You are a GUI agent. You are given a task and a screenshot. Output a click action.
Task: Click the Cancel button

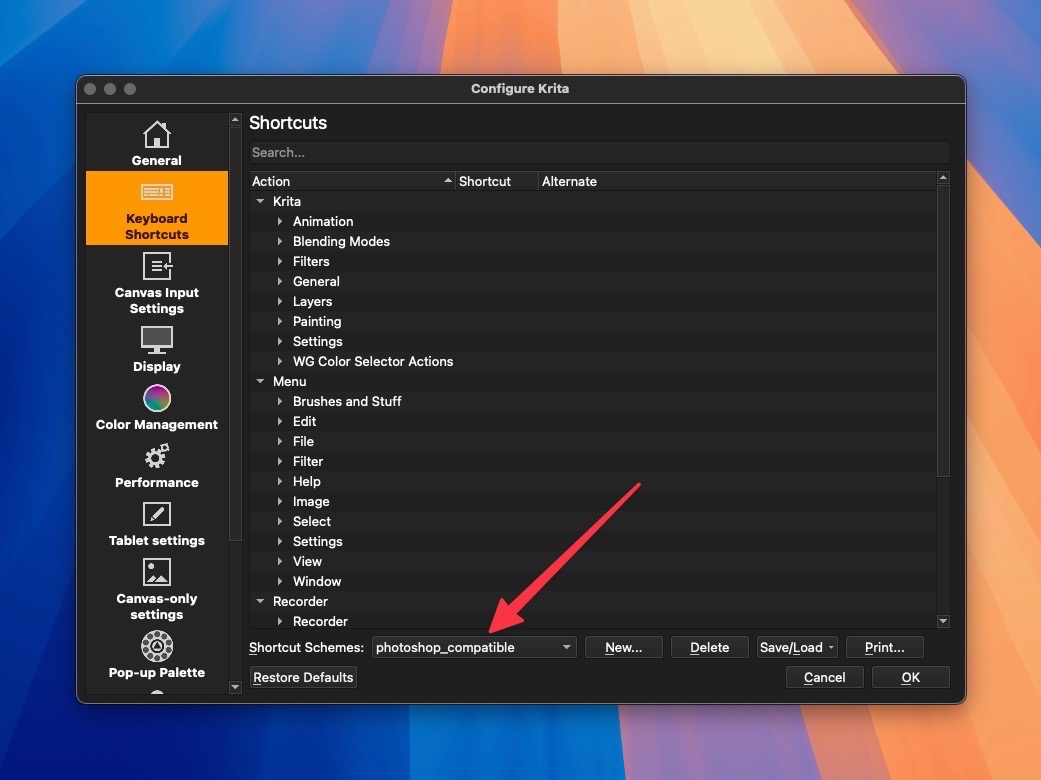825,677
